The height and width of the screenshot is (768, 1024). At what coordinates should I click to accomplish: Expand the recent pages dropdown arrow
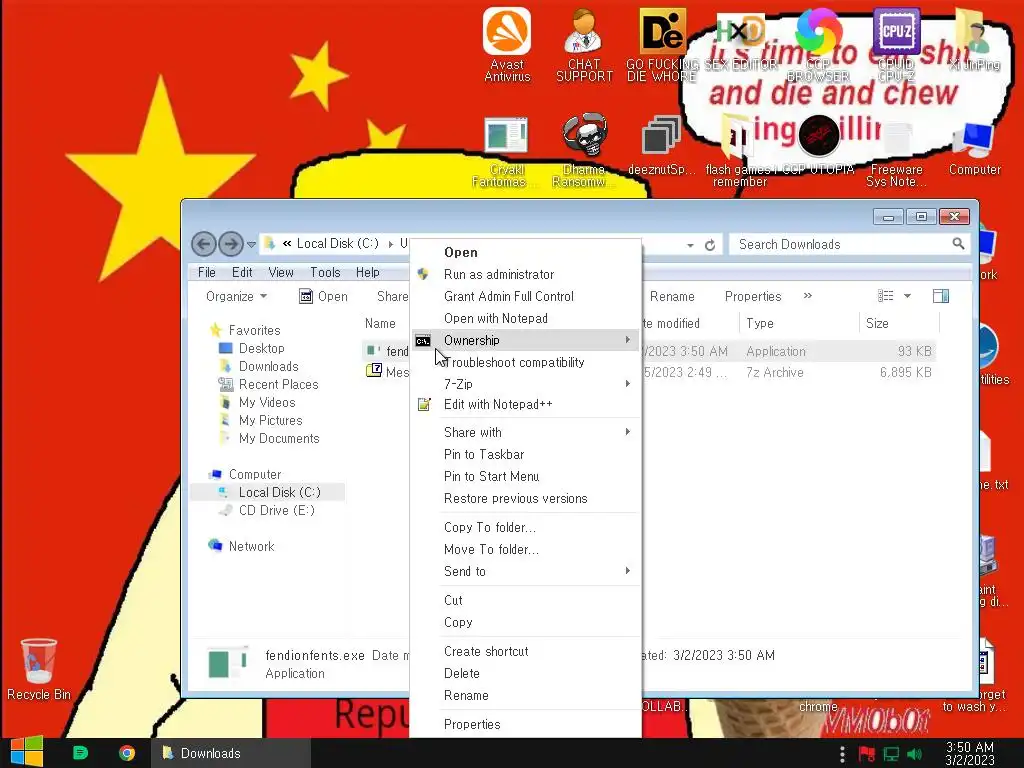pyautogui.click(x=251, y=245)
